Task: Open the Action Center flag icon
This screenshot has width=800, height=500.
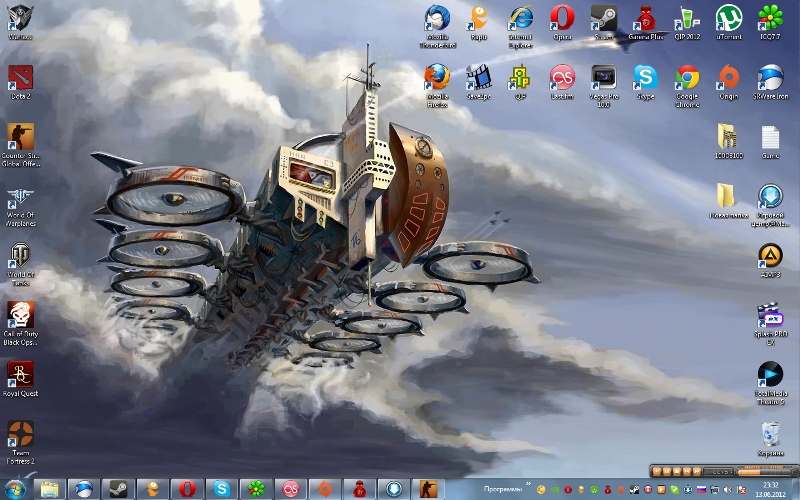Action: pyautogui.click(x=741, y=490)
